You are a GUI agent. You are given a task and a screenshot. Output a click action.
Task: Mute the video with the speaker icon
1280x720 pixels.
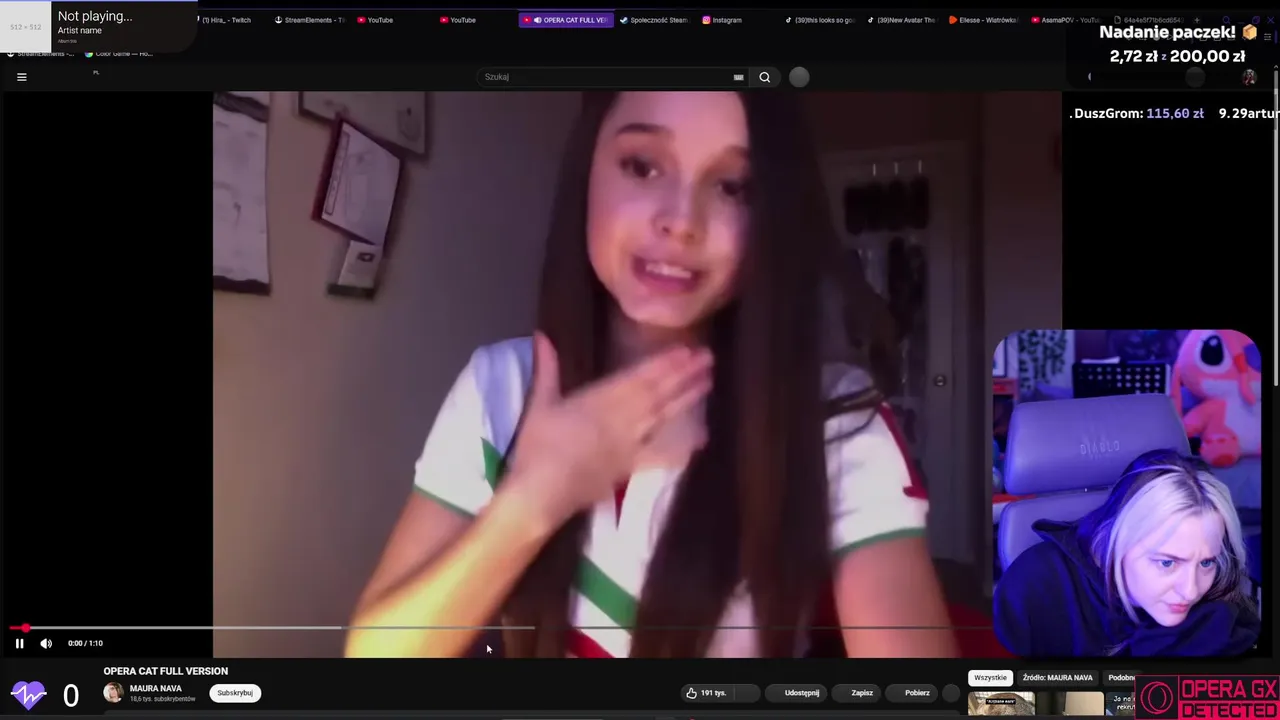click(46, 643)
